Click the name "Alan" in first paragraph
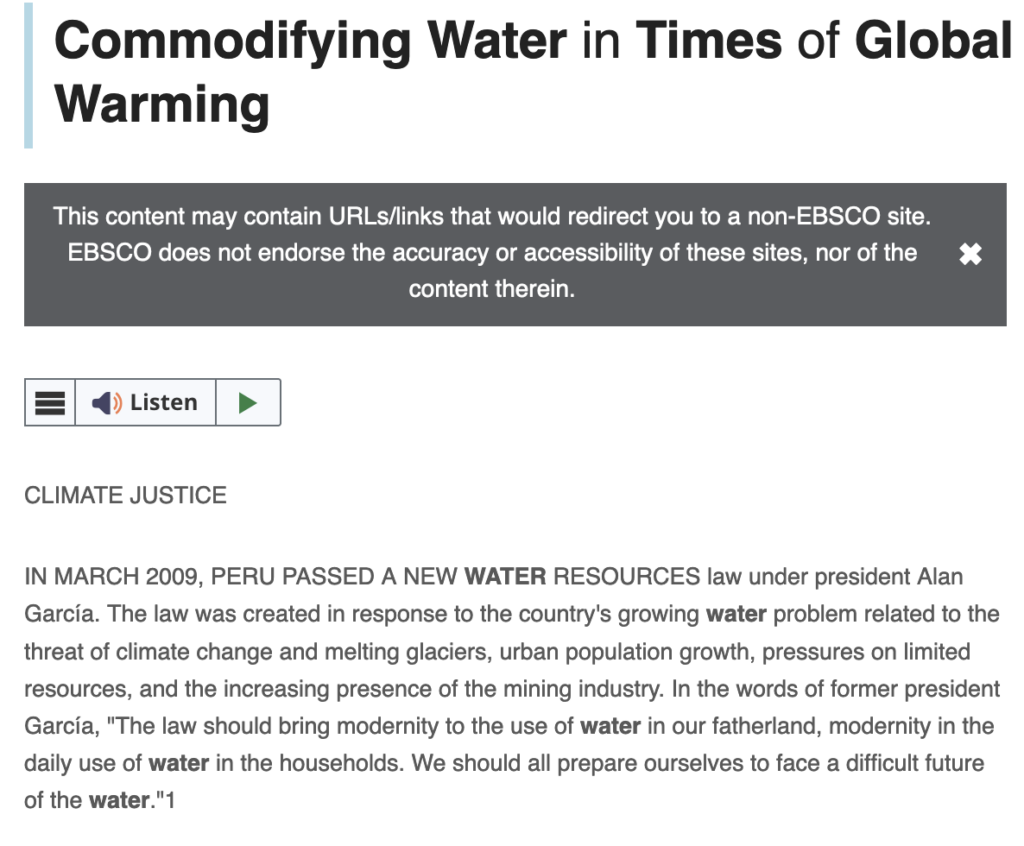 tap(941, 577)
